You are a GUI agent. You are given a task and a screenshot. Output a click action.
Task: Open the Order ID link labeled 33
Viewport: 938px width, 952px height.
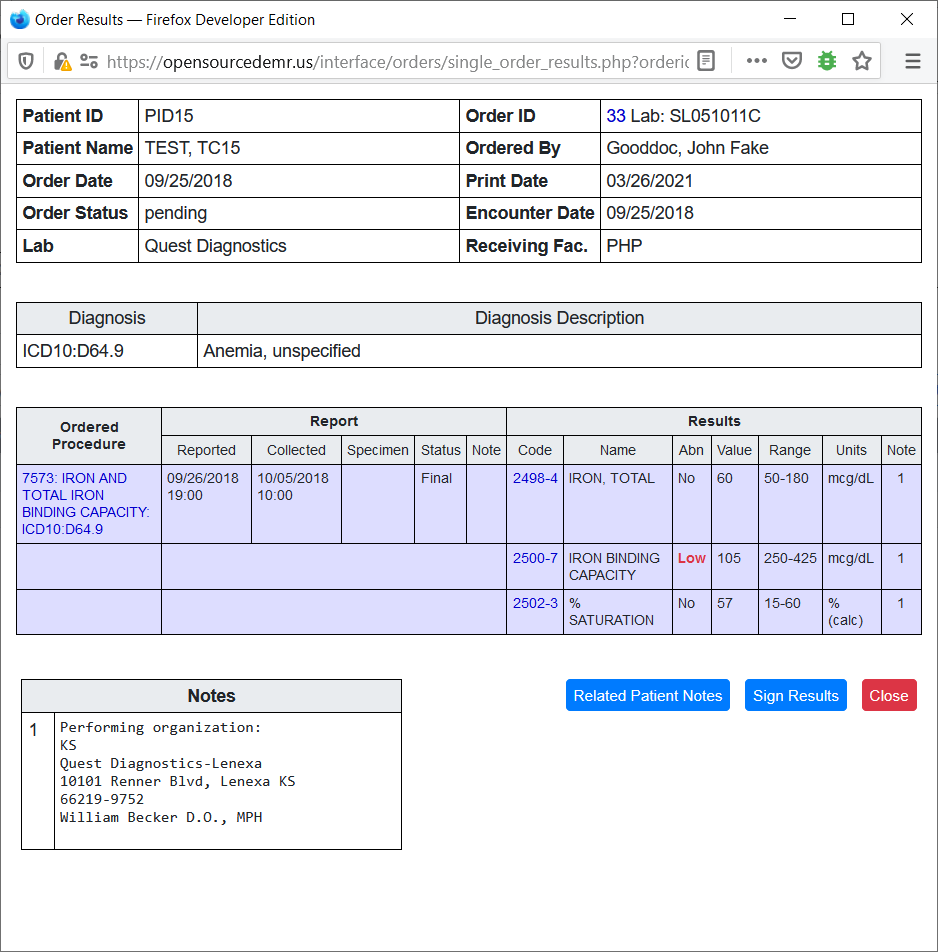tap(616, 115)
